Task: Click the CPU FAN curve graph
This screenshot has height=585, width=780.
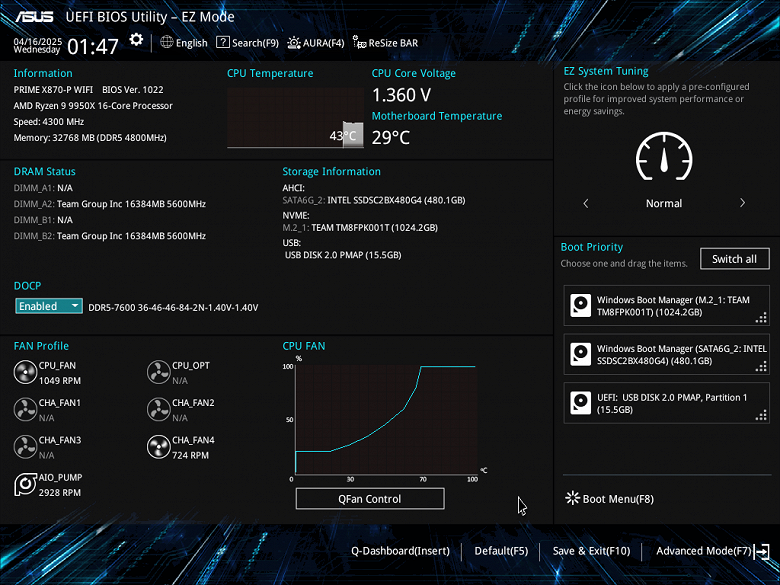Action: point(386,419)
